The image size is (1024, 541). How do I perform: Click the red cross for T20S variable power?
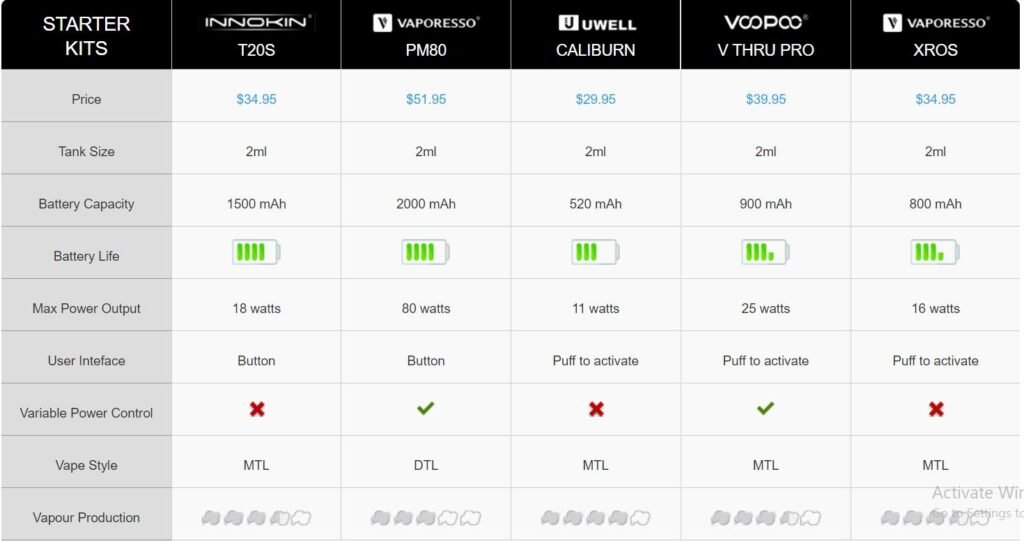tap(257, 409)
